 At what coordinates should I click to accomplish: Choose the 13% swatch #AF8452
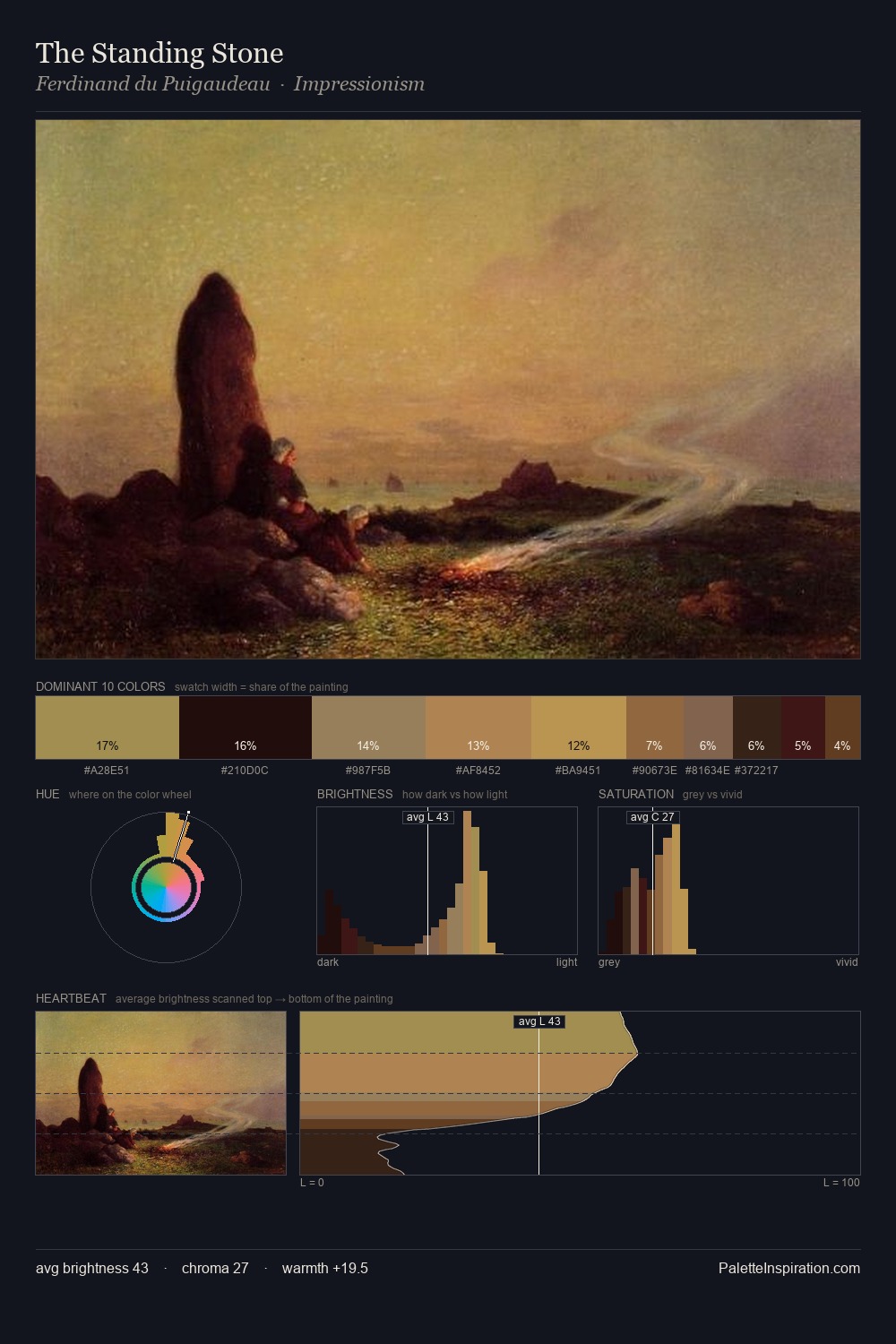478,728
